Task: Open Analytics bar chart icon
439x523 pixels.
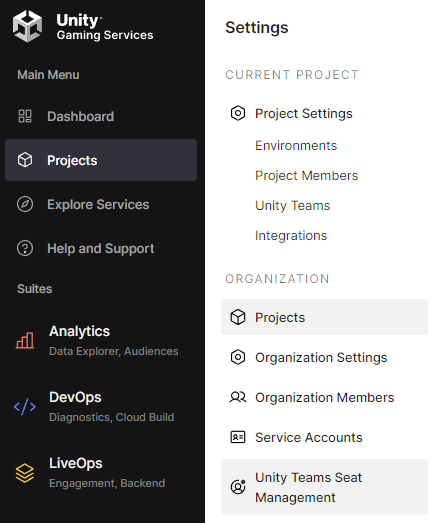Action: [25, 340]
